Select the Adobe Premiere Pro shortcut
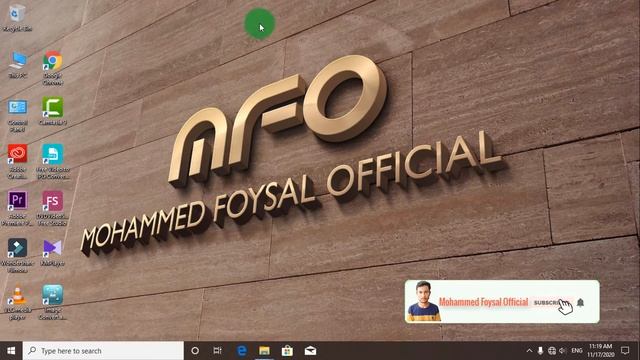640x360 pixels. click(x=18, y=208)
